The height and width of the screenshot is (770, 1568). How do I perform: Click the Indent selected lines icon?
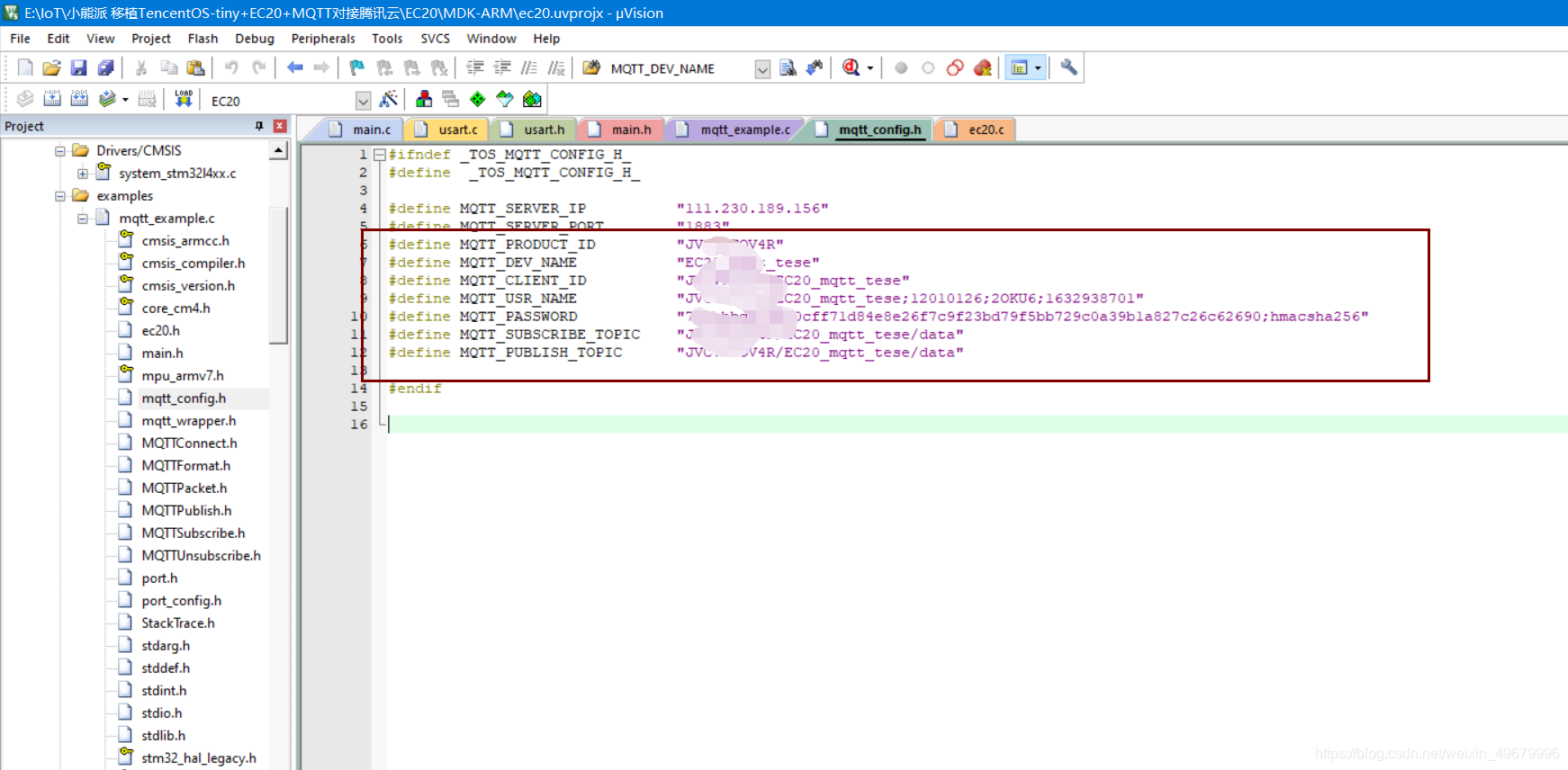475,67
